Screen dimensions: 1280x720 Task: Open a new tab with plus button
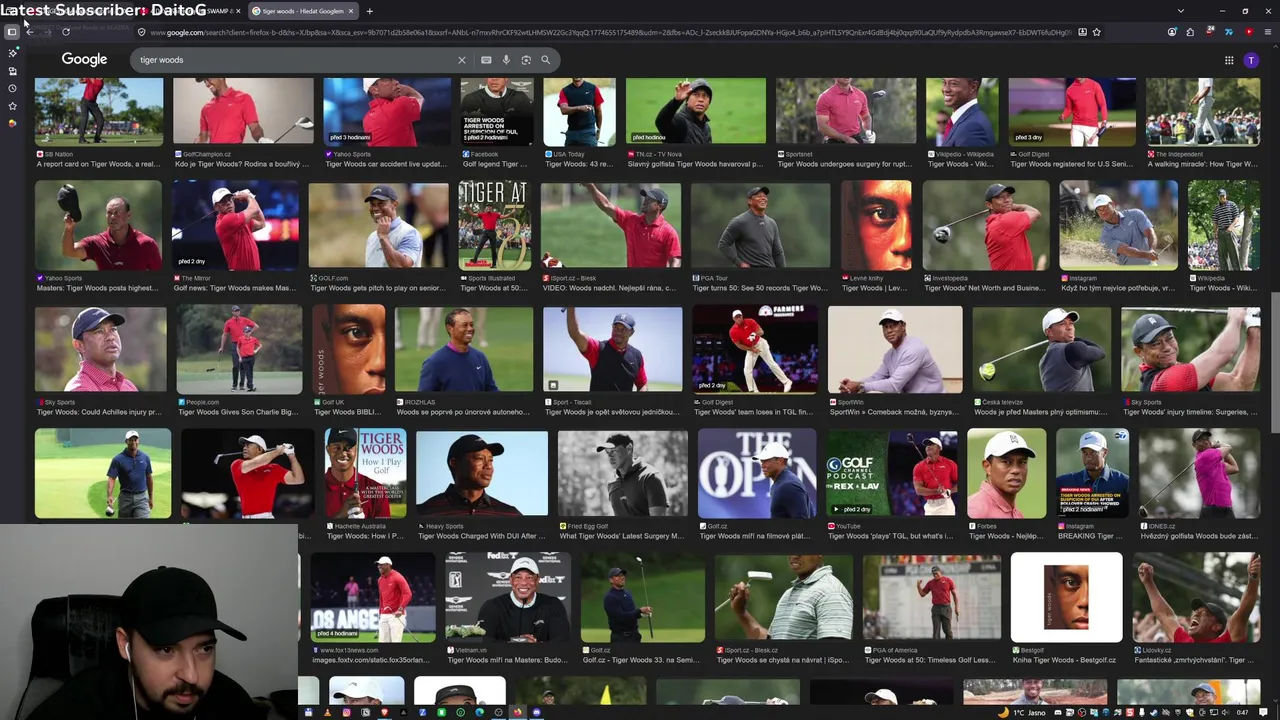coord(369,11)
